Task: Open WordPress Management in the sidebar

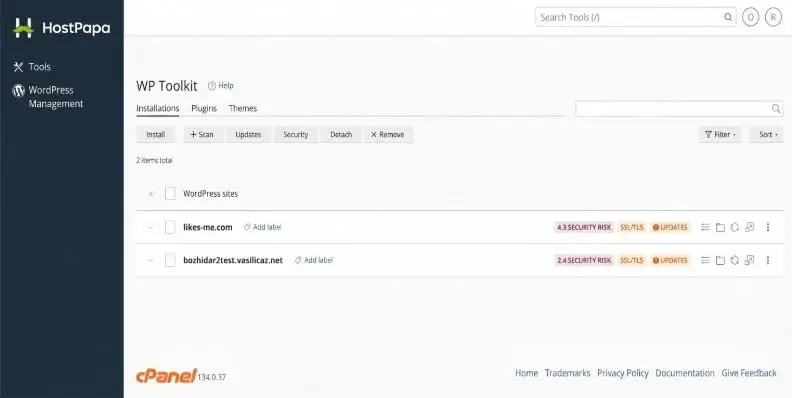Action: tap(56, 97)
